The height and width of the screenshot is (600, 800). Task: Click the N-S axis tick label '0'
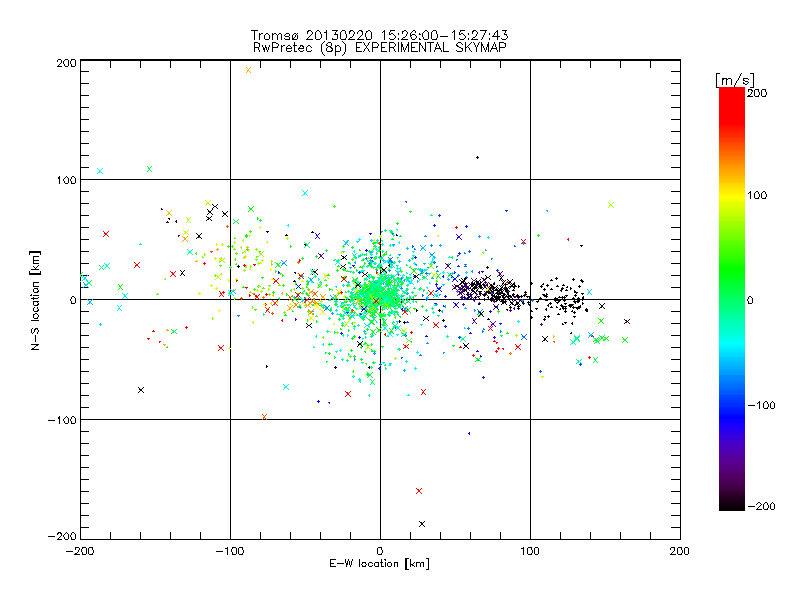coord(73,300)
